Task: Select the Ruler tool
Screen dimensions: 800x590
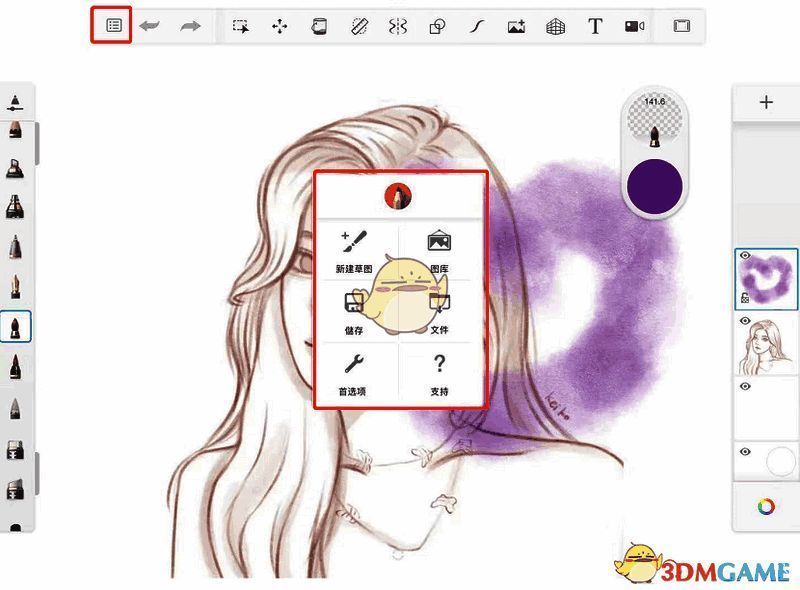Action: point(358,27)
